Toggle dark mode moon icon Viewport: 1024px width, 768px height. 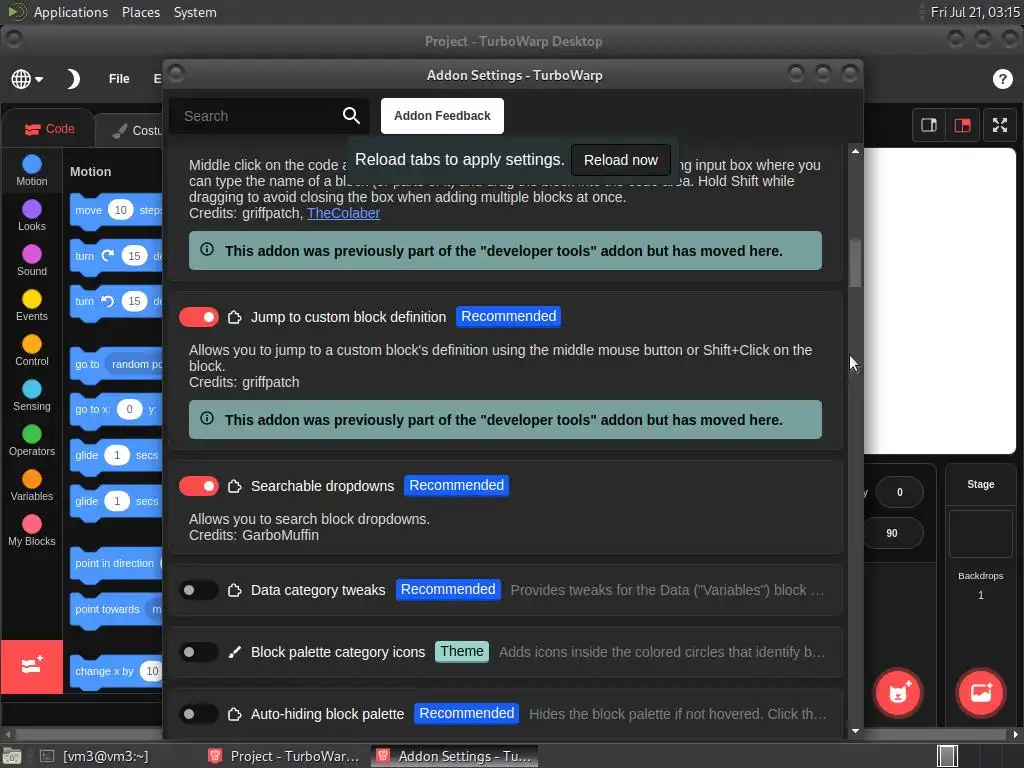click(x=72, y=79)
